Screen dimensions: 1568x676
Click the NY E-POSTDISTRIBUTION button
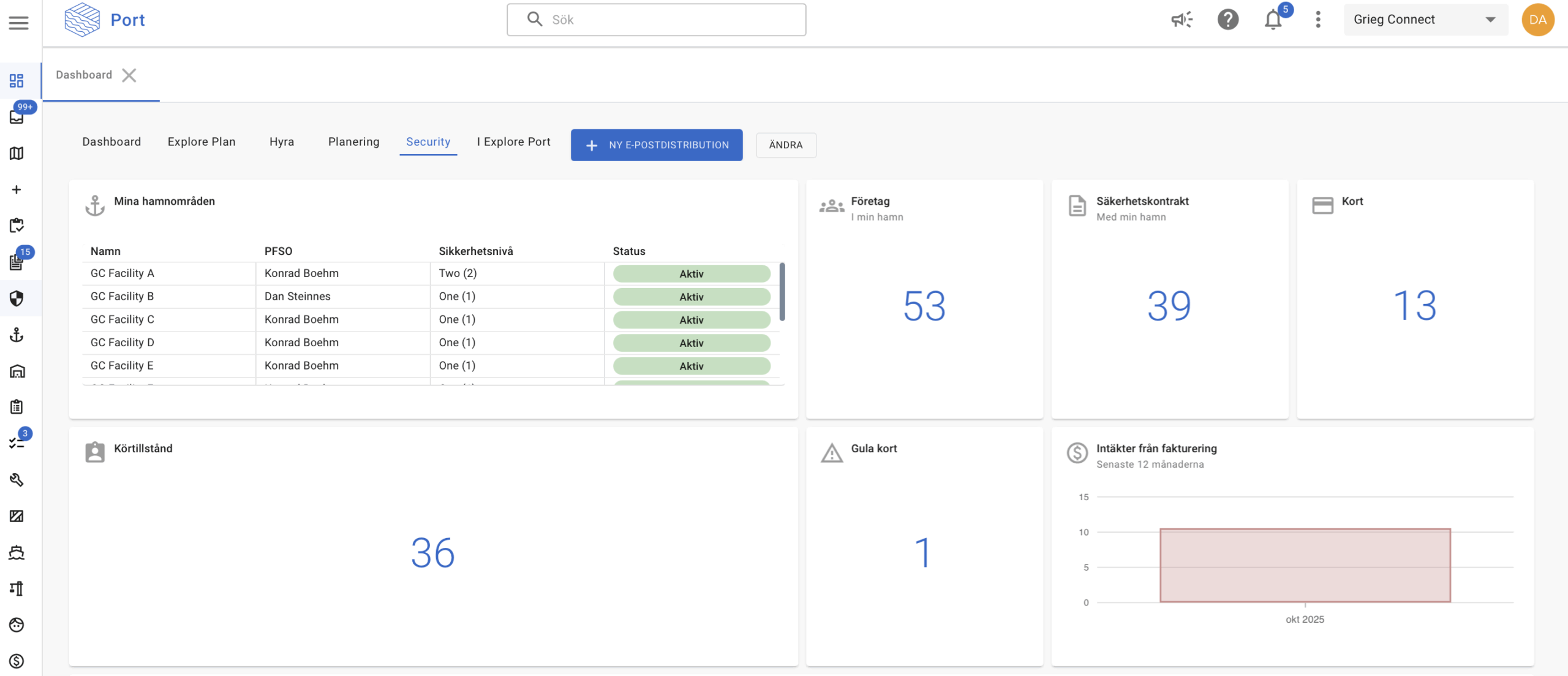pos(657,145)
